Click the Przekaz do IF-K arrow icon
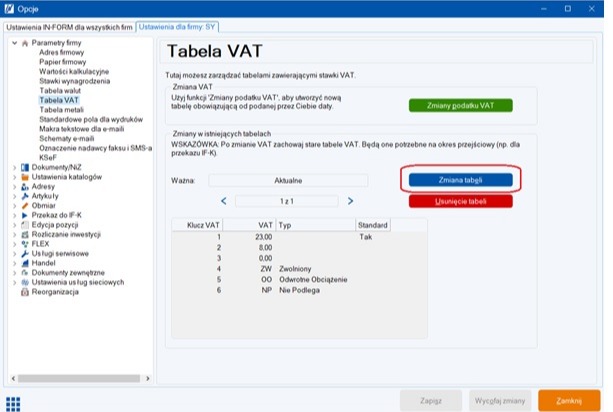Image resolution: width=613 pixels, height=412 pixels. [x=25, y=215]
